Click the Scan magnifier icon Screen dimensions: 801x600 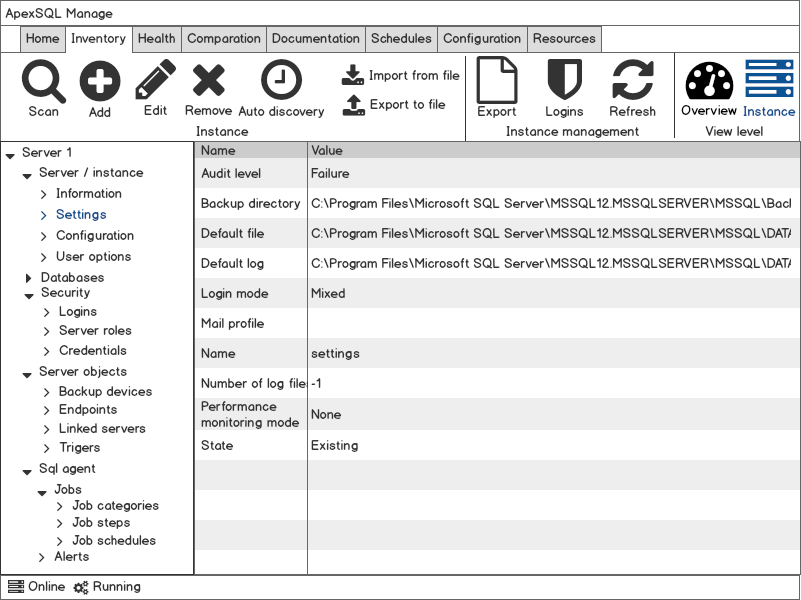(43, 81)
